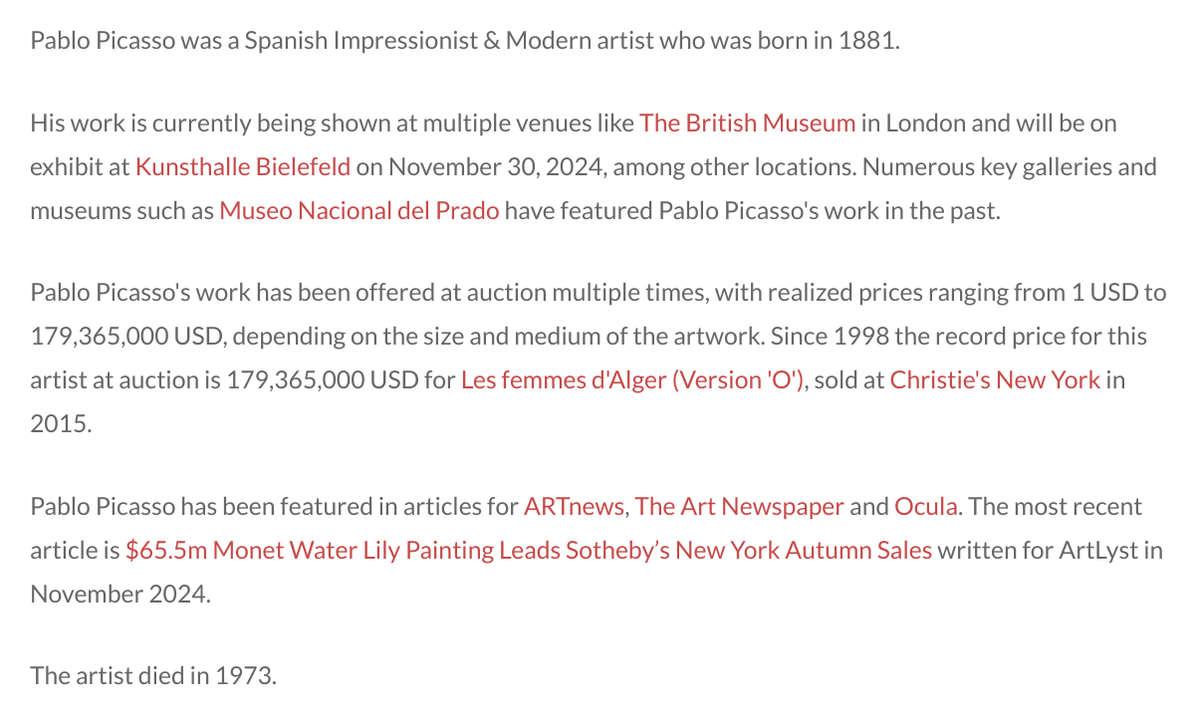Open The British Museum link
This screenshot has width=1200, height=722.
coord(747,123)
